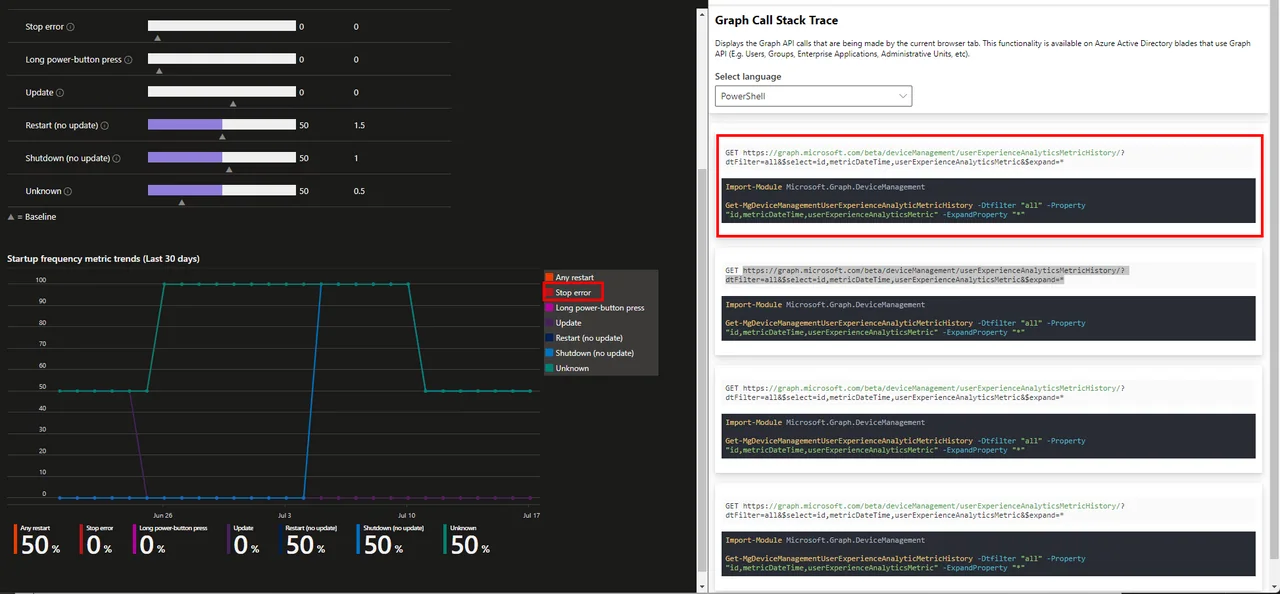Viewport: 1280px width, 594px height.
Task: Open the info icon beside Restart (no update)
Action: click(105, 126)
